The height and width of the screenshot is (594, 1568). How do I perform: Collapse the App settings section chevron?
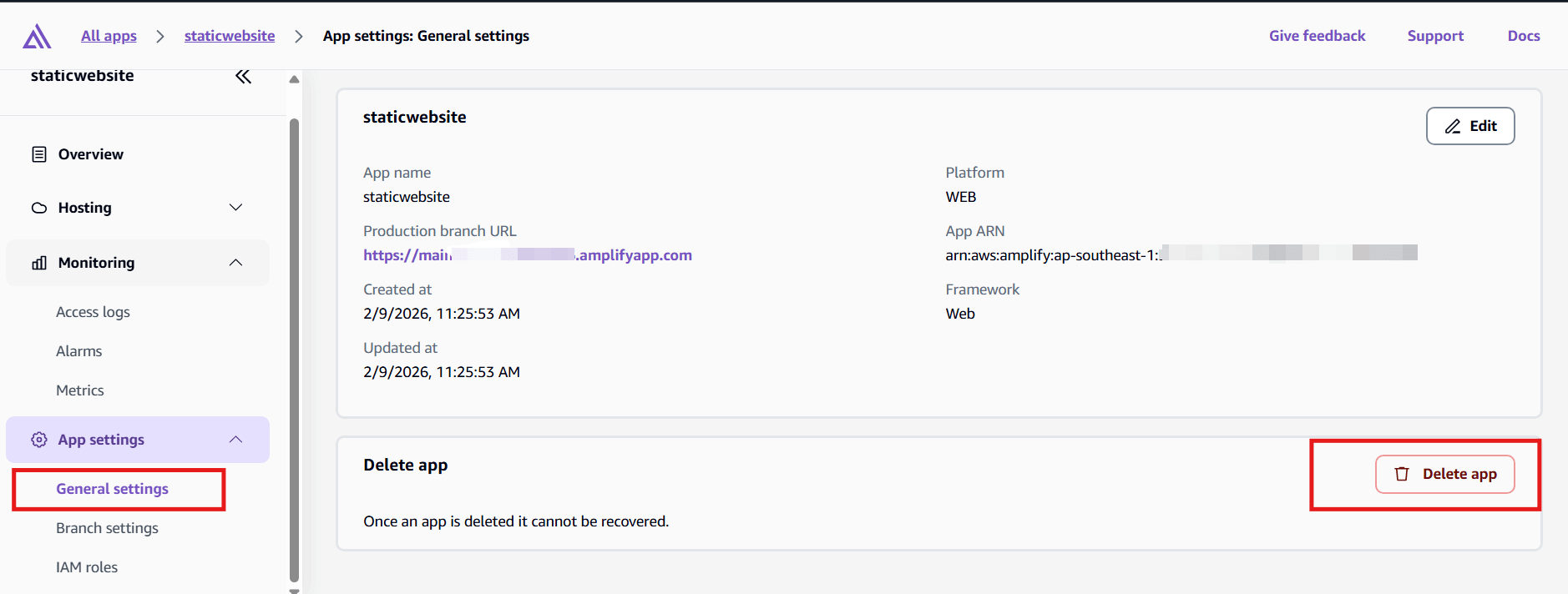[236, 440]
